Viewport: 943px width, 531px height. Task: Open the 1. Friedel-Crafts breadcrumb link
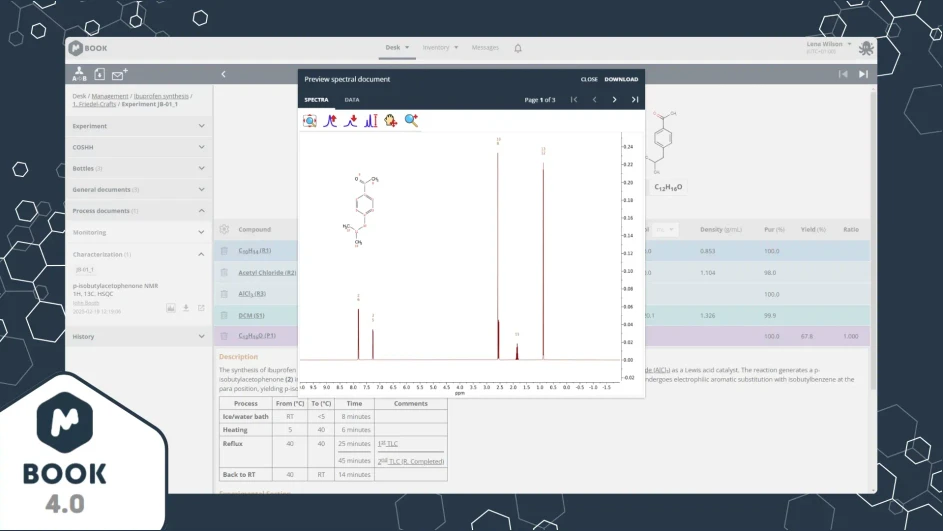click(x=94, y=104)
